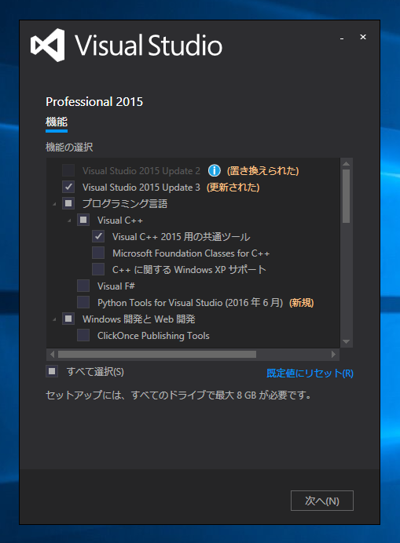Click the (置き換えられた) status text
The image size is (400, 543).
[x=263, y=171]
